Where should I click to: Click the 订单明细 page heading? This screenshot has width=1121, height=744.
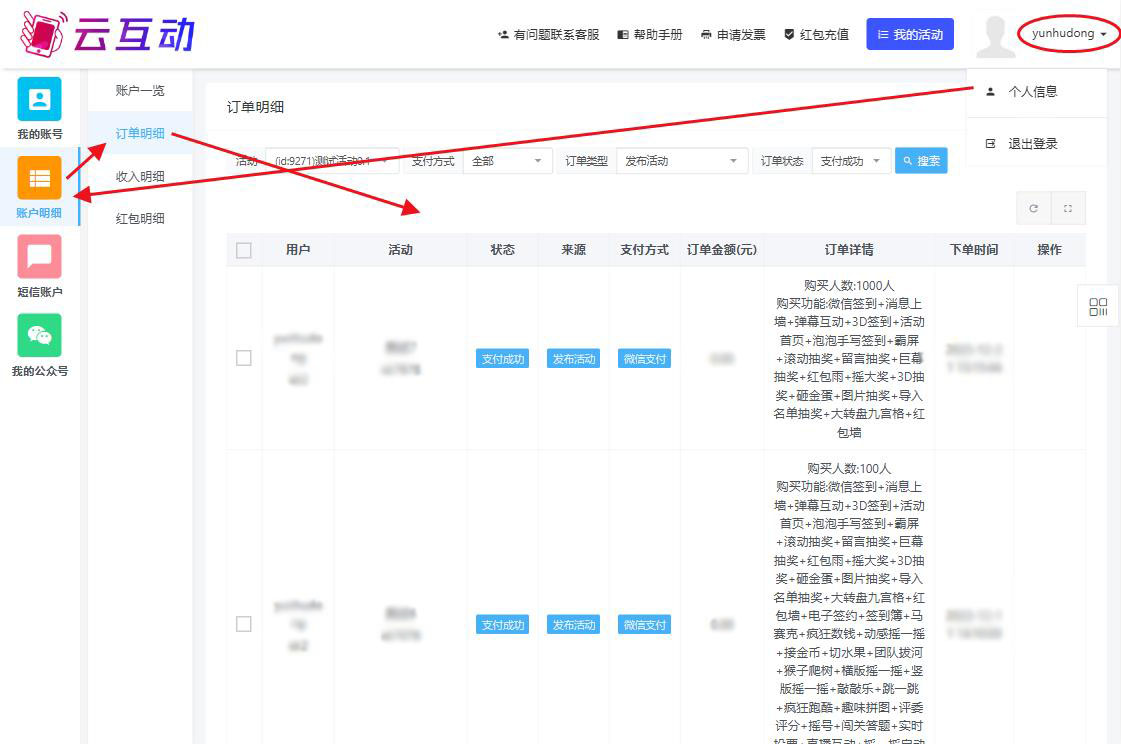255,107
